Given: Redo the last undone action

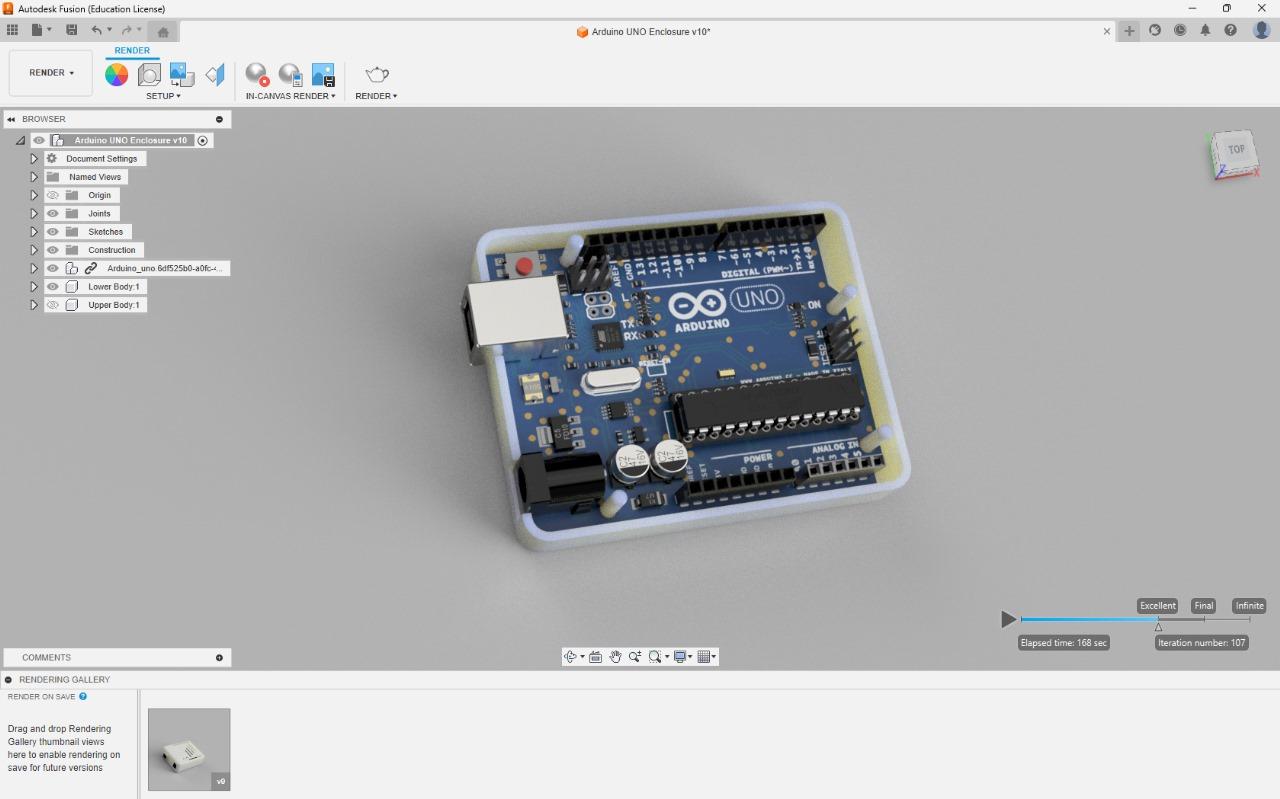Looking at the screenshot, I should (126, 31).
